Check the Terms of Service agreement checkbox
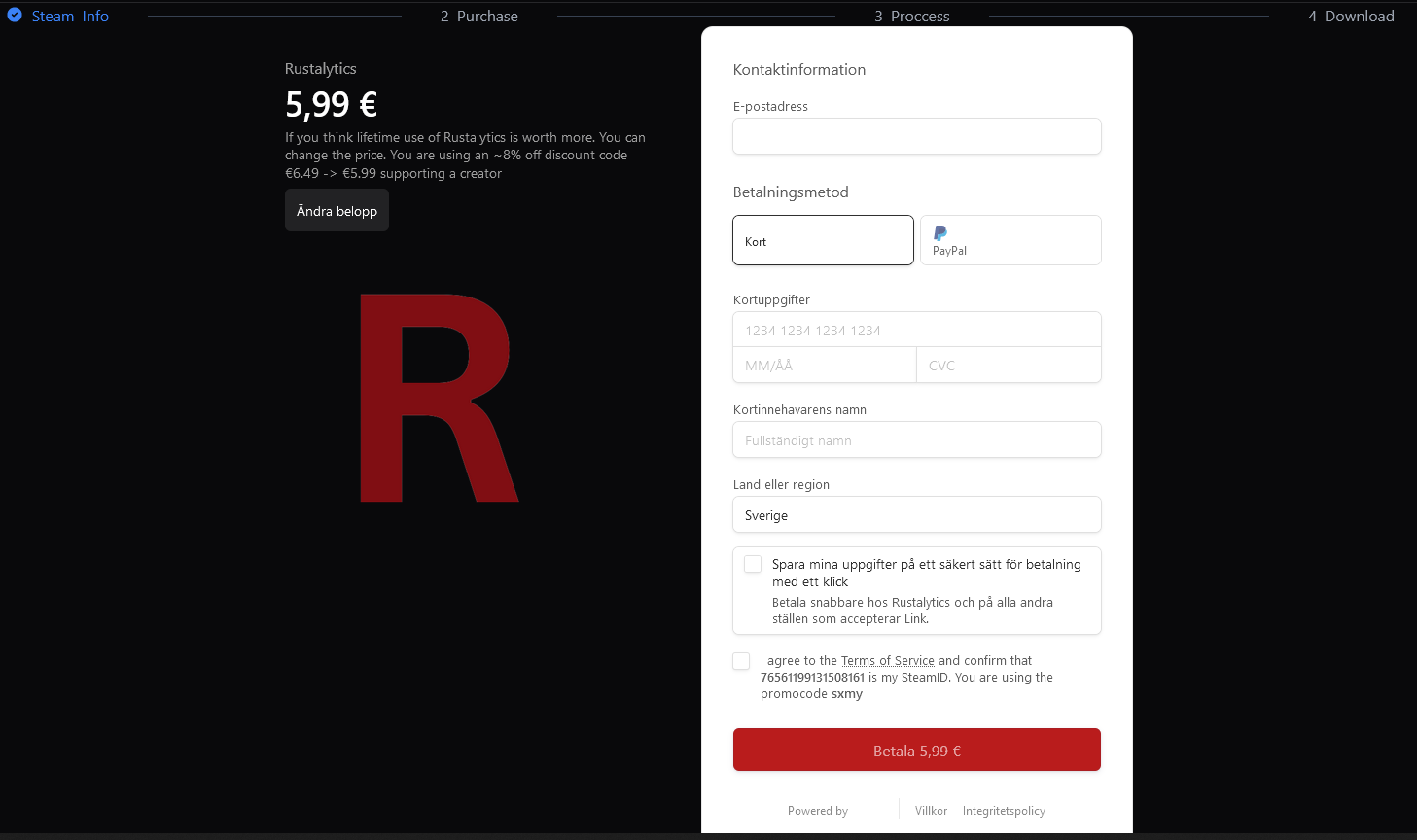This screenshot has width=1417, height=840. coord(741,660)
